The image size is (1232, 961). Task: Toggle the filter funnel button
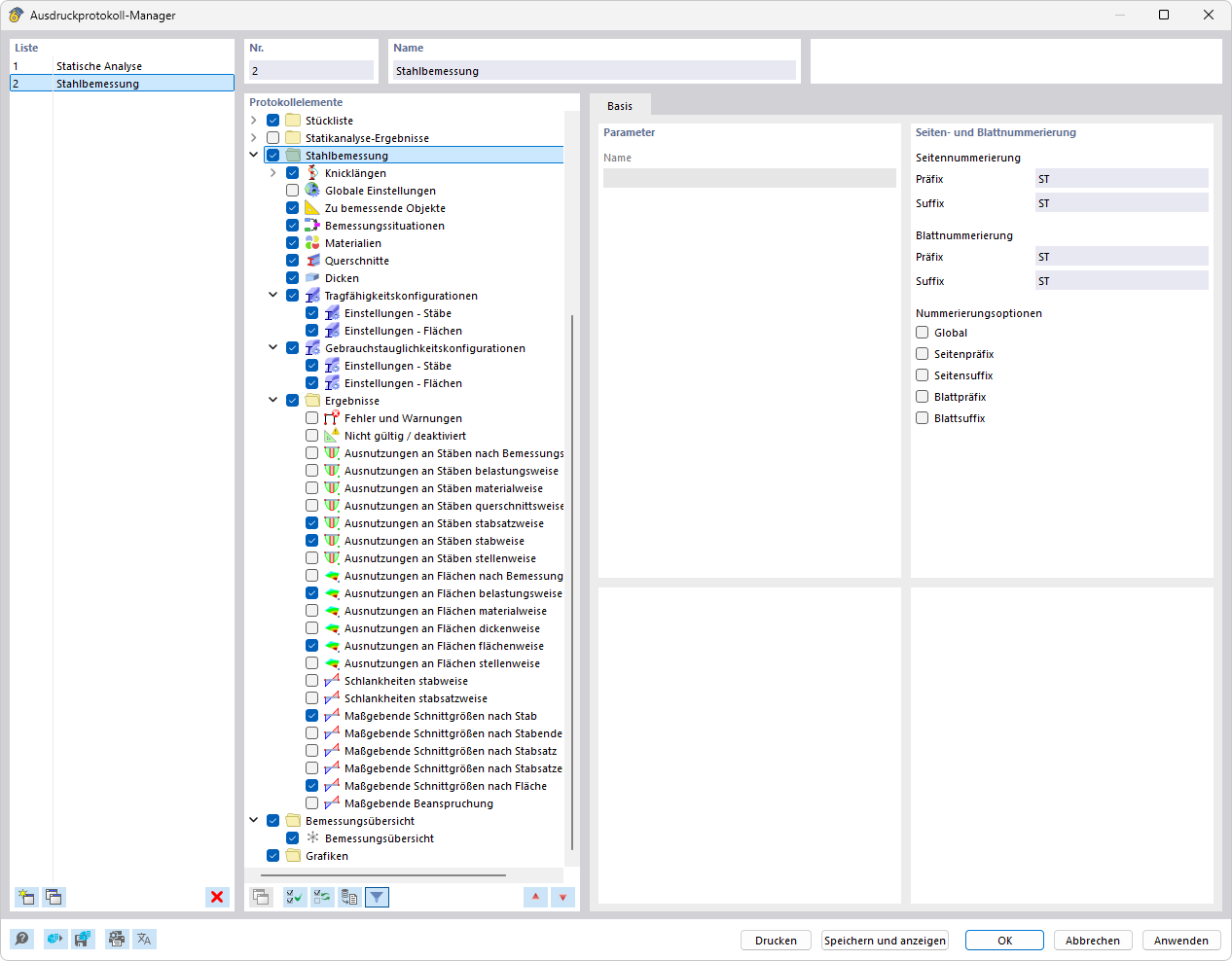(377, 897)
